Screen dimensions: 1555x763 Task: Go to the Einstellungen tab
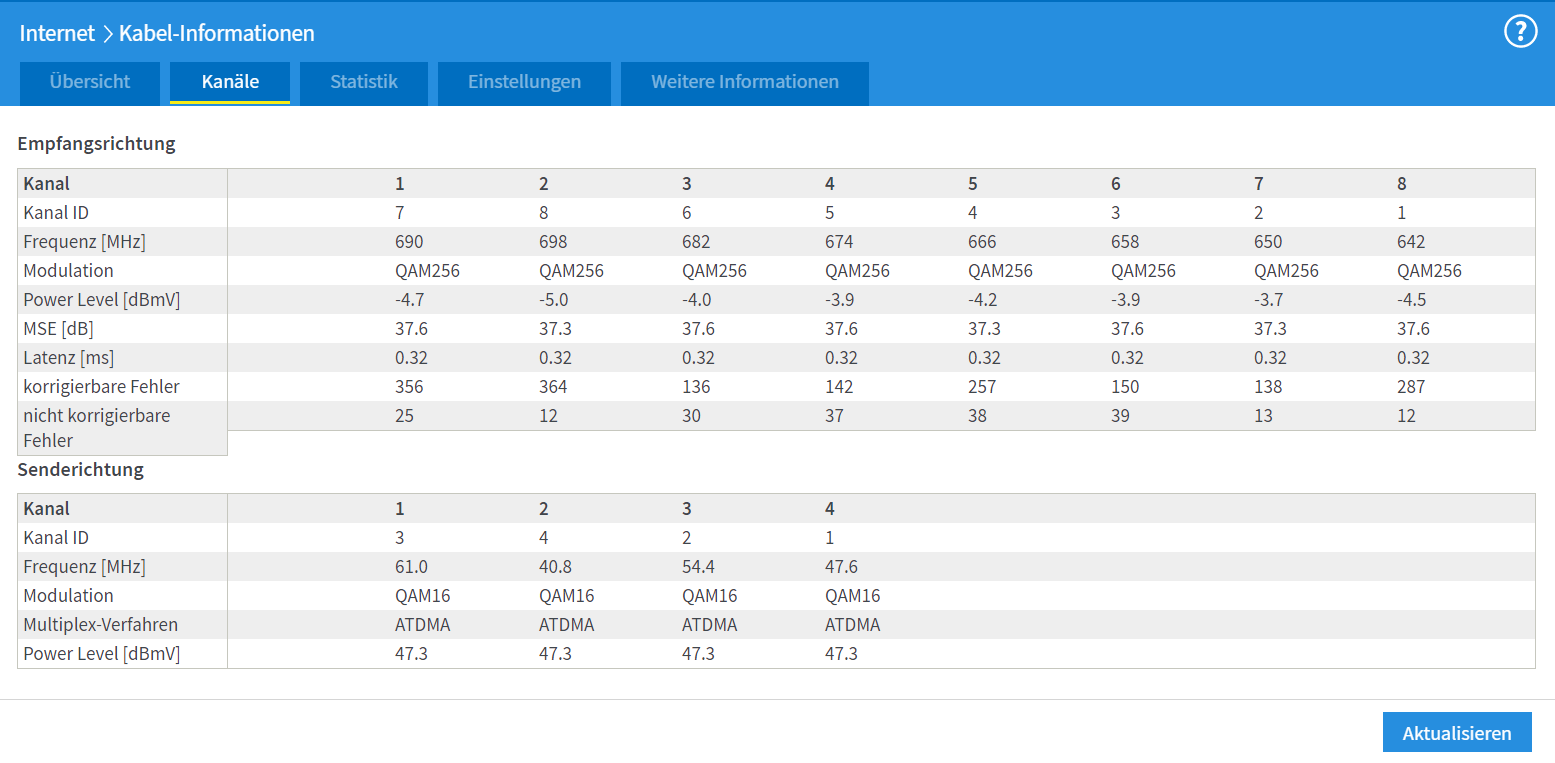(524, 82)
